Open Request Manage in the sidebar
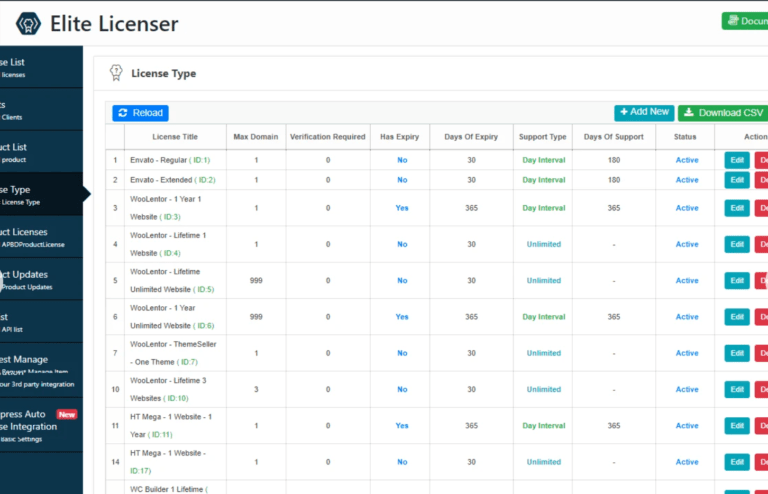The width and height of the screenshot is (768, 494). (41, 370)
